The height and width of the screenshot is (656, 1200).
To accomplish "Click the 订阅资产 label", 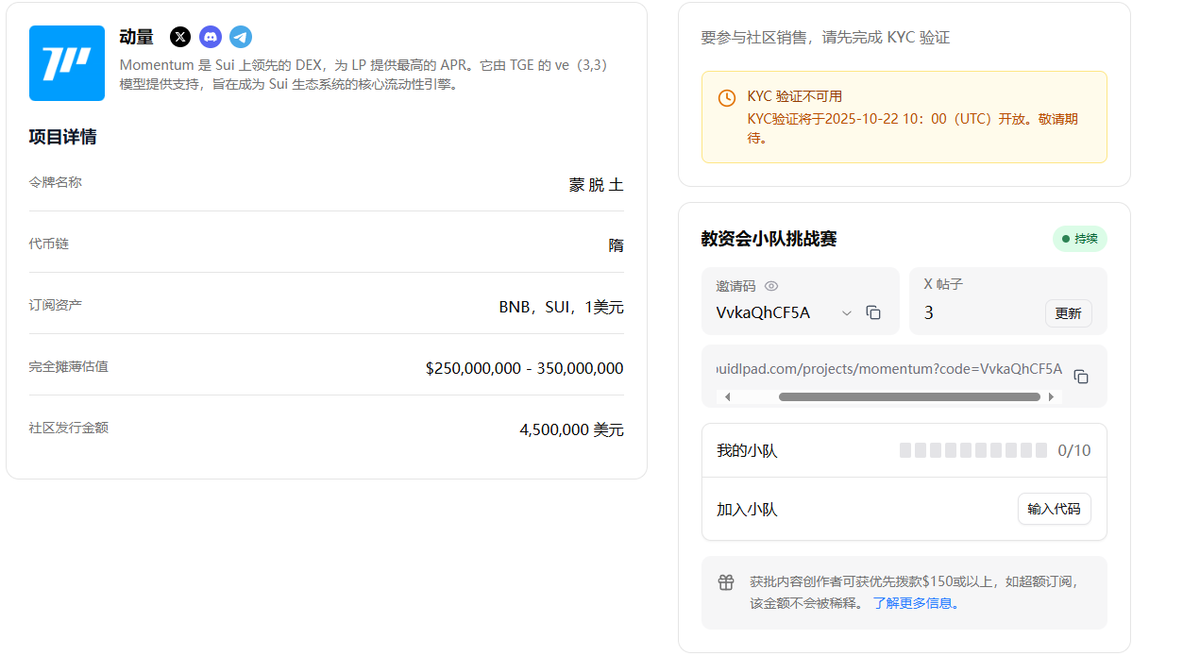I will (55, 304).
